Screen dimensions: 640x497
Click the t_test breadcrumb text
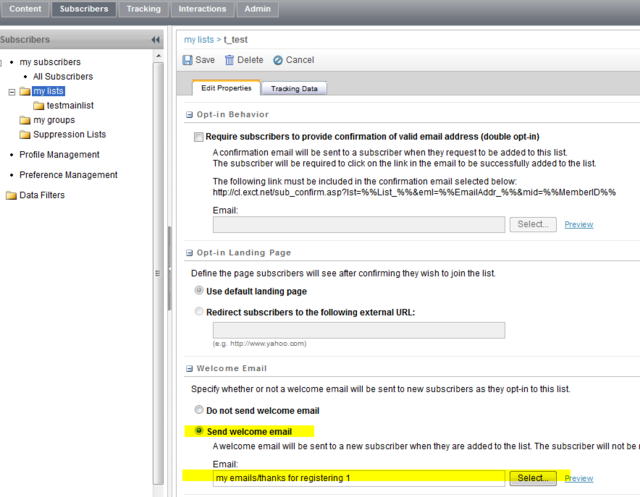tap(236, 40)
